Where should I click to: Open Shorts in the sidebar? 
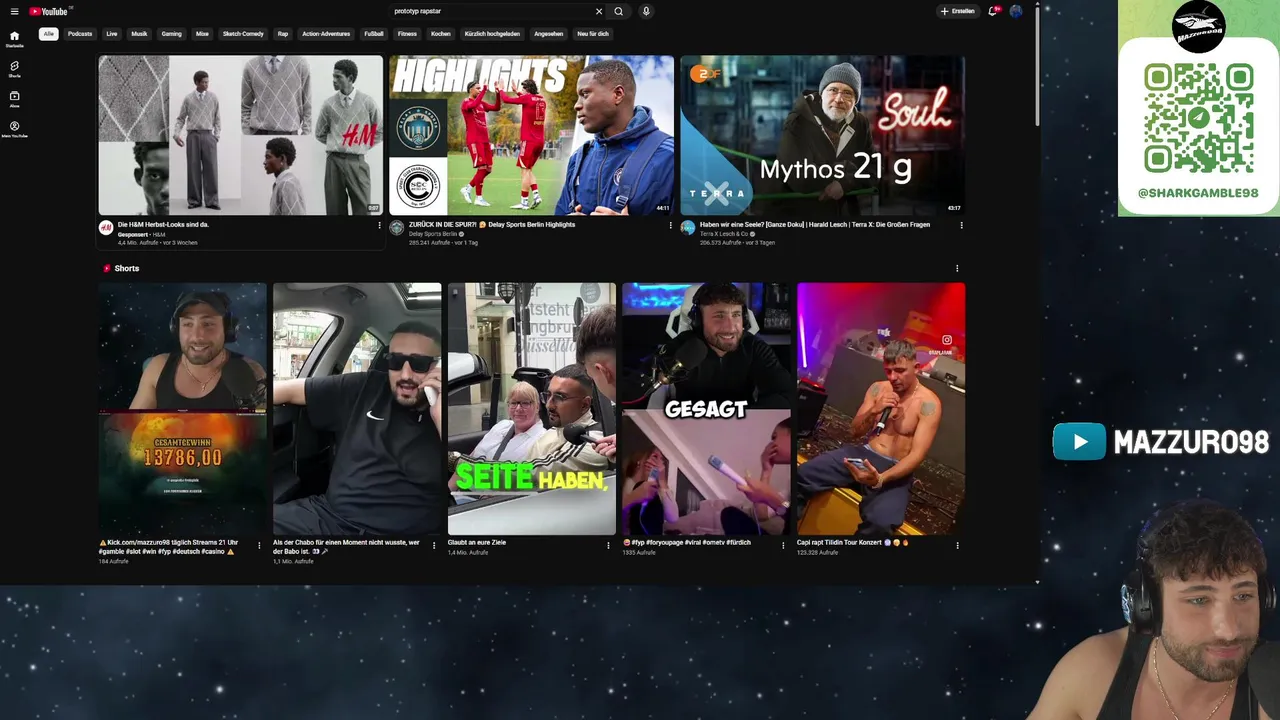tap(14, 69)
